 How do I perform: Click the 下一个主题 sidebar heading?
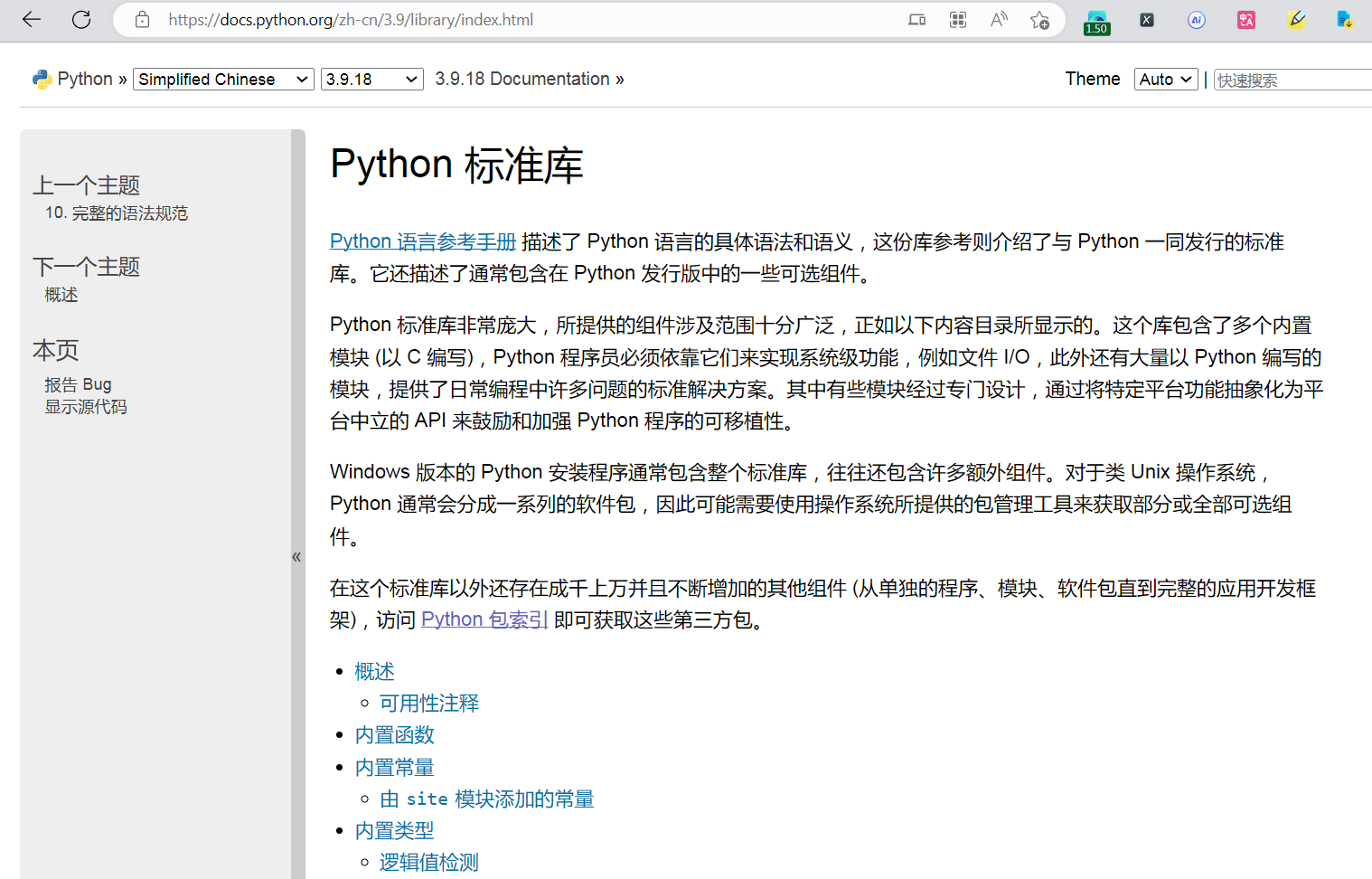[87, 267]
